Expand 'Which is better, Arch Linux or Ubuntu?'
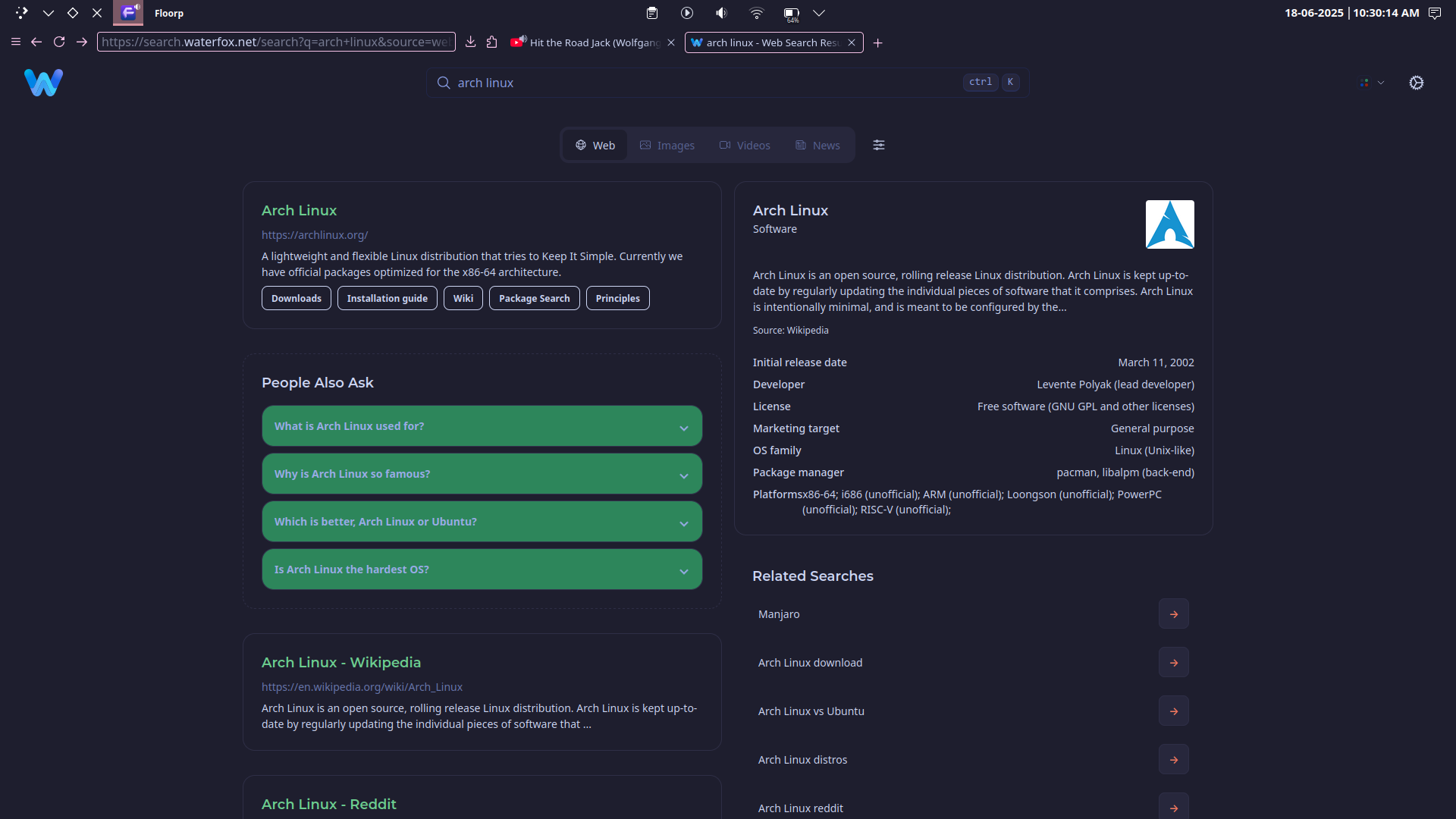This screenshot has width=1456, height=819. 482,522
